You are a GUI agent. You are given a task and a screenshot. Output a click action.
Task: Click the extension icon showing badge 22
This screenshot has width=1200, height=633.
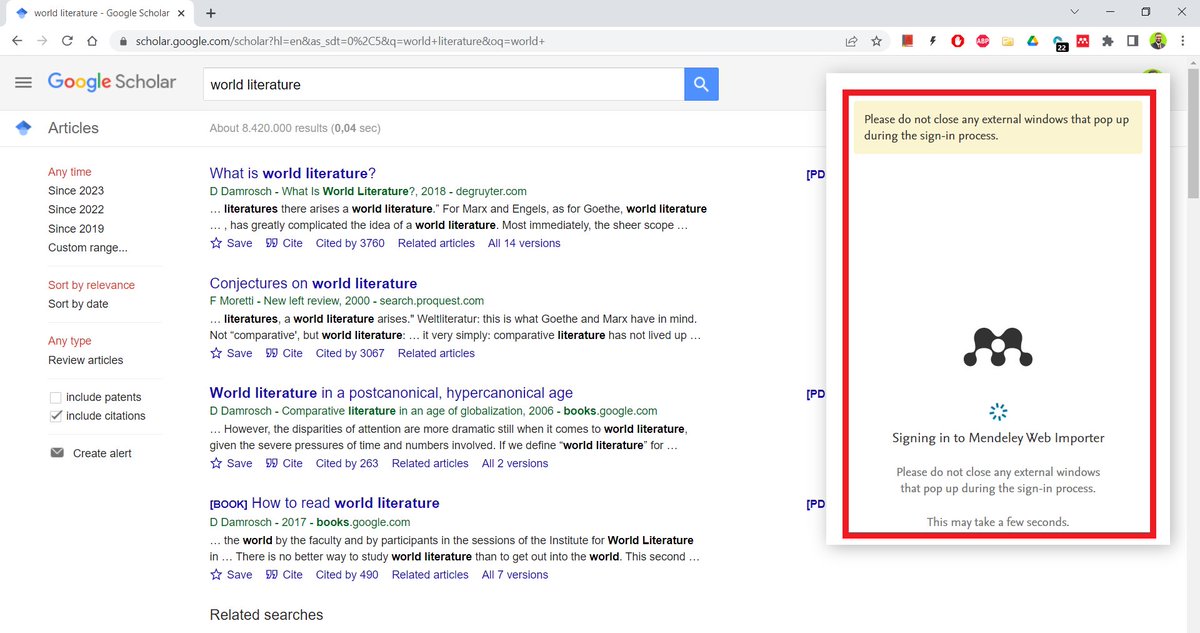[x=1058, y=40]
